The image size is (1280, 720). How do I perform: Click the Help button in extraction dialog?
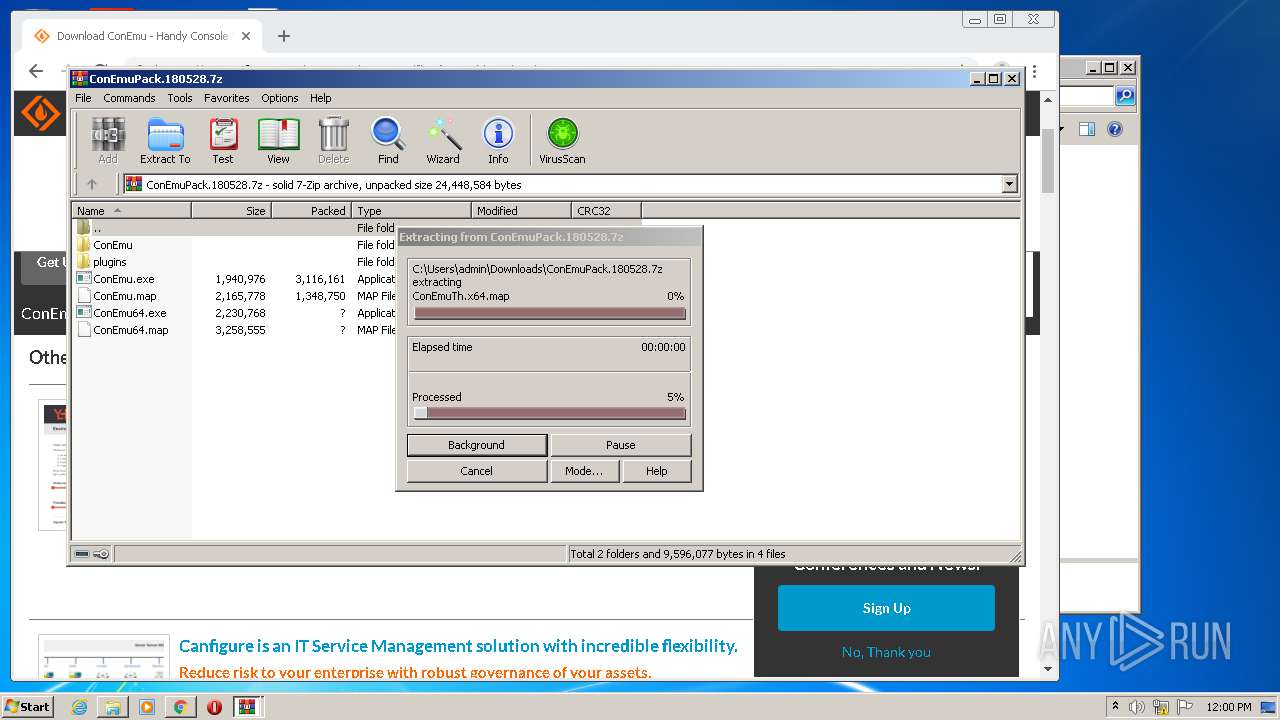tap(656, 471)
